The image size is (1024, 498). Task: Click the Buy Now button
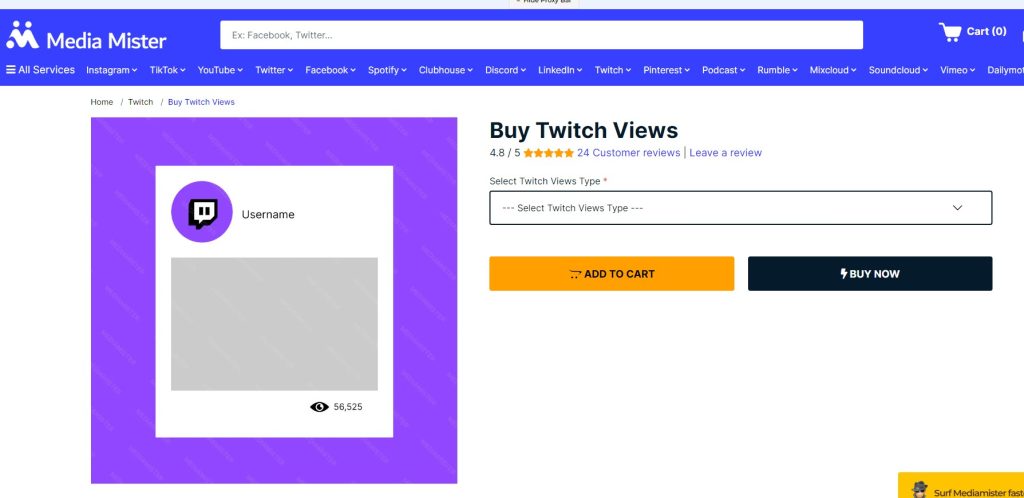coord(870,273)
